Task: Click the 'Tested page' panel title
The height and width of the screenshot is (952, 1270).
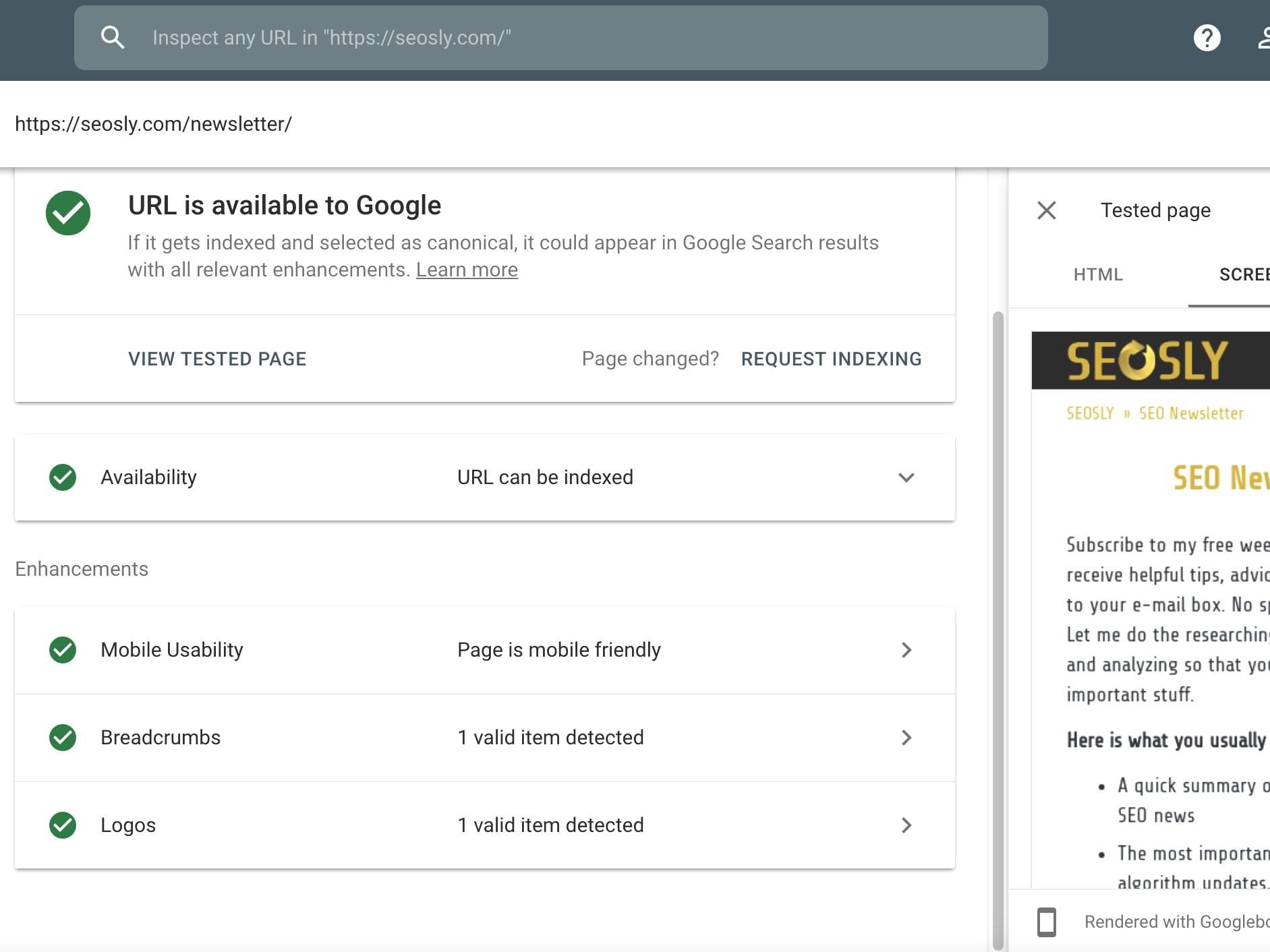Action: (1155, 210)
